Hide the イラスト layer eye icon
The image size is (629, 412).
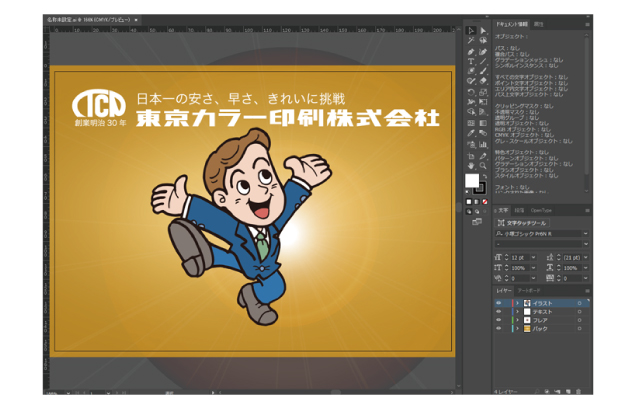tap(499, 303)
